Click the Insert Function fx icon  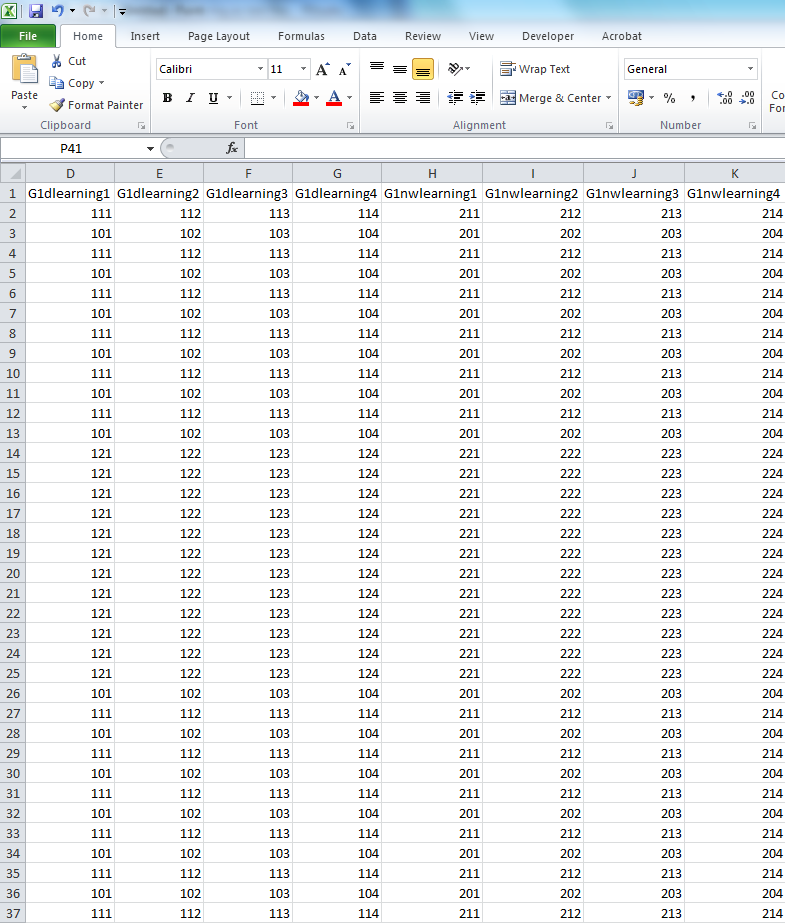(231, 148)
